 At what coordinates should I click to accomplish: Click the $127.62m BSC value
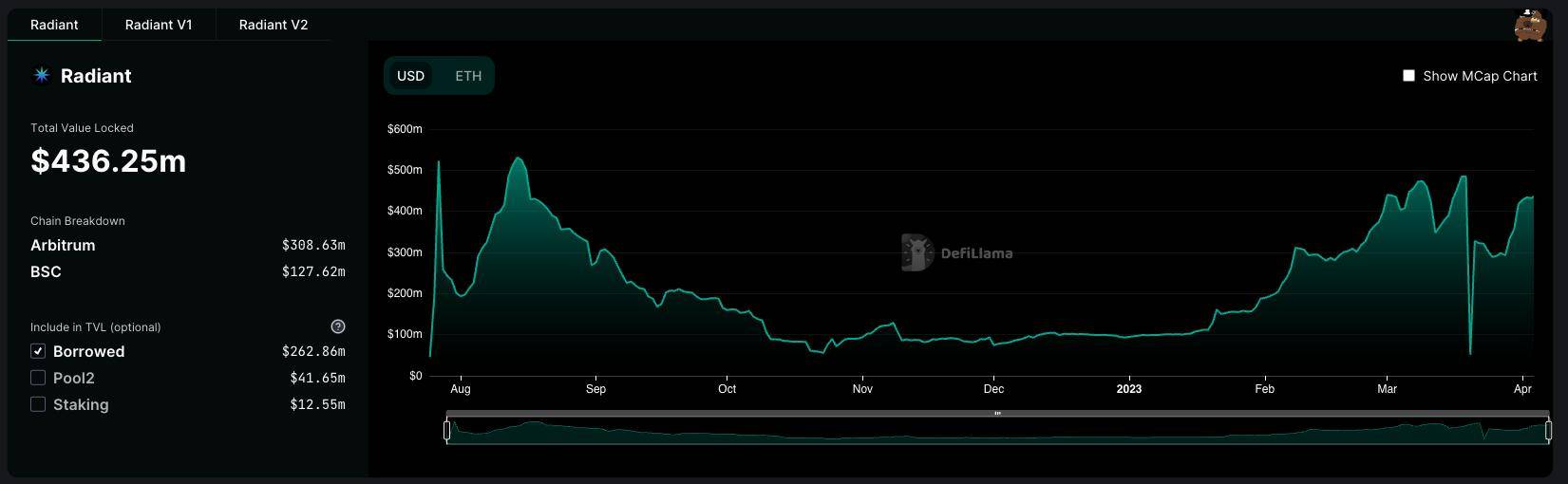pos(313,271)
